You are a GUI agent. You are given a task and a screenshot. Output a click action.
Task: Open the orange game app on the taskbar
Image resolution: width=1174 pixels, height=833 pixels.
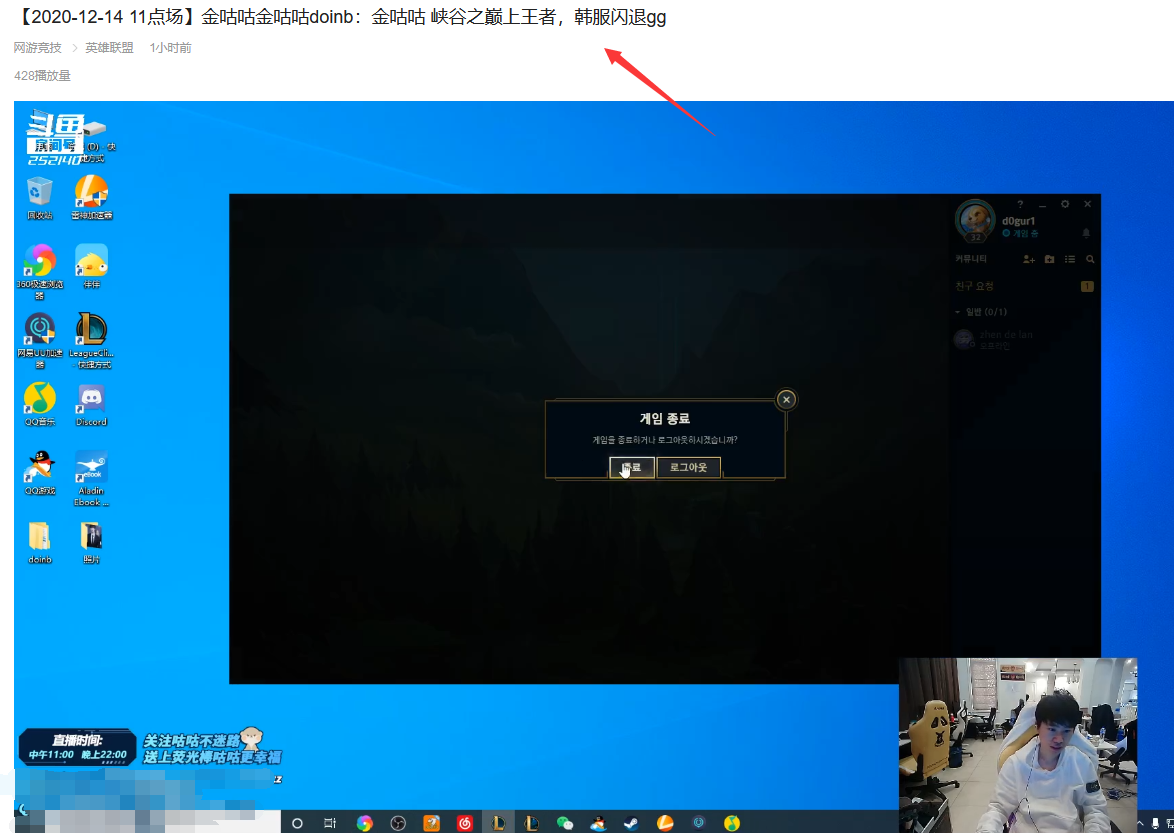(x=432, y=823)
